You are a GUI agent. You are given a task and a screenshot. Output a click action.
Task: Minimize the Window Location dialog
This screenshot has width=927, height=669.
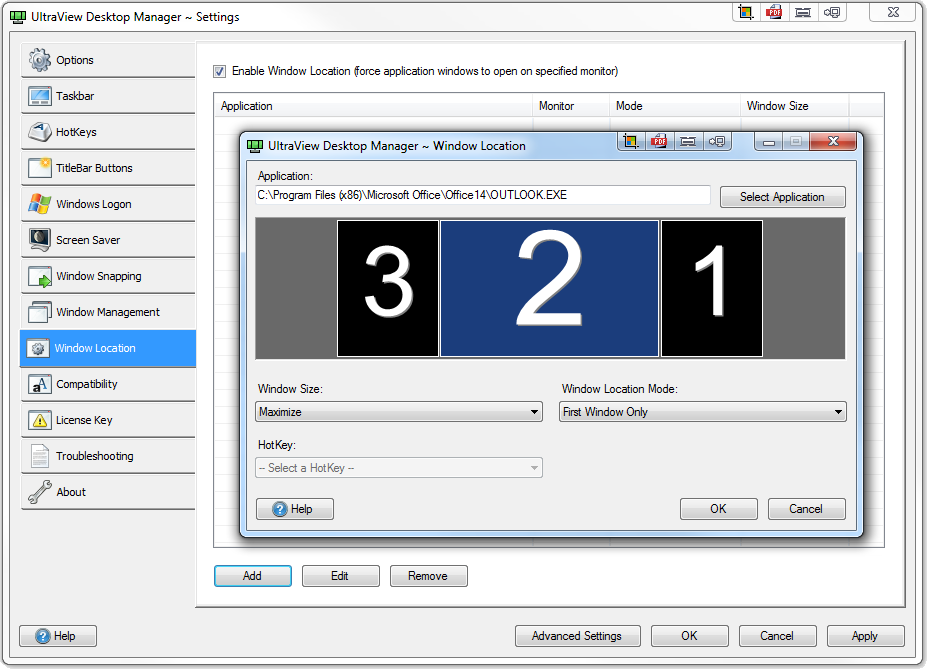tap(769, 142)
